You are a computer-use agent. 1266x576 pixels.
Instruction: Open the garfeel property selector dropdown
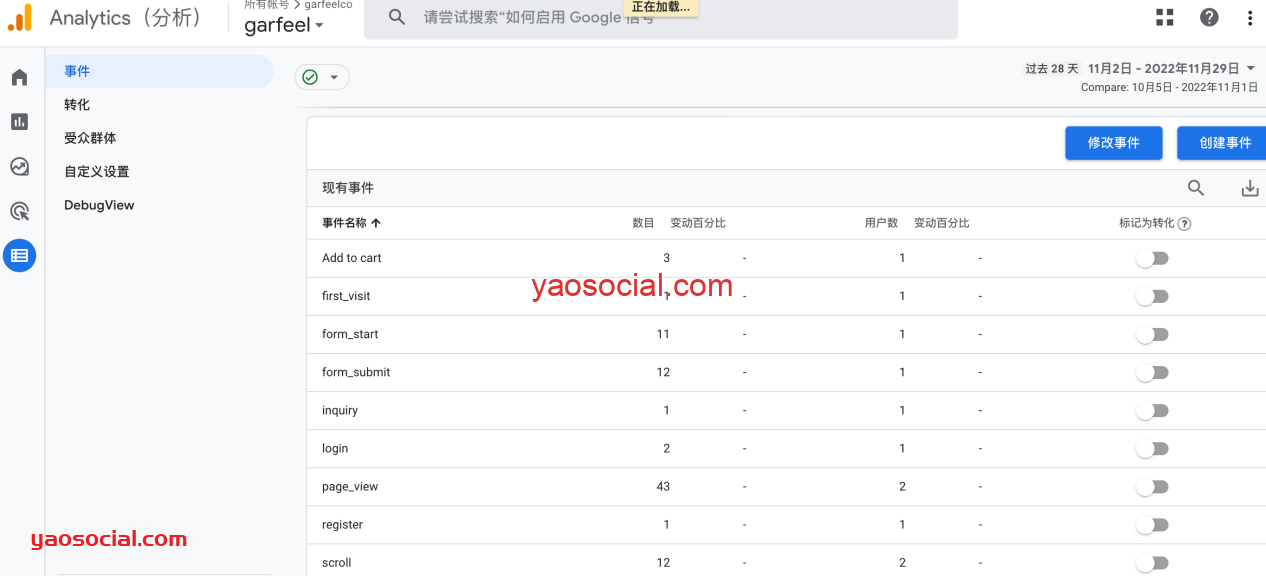point(284,26)
